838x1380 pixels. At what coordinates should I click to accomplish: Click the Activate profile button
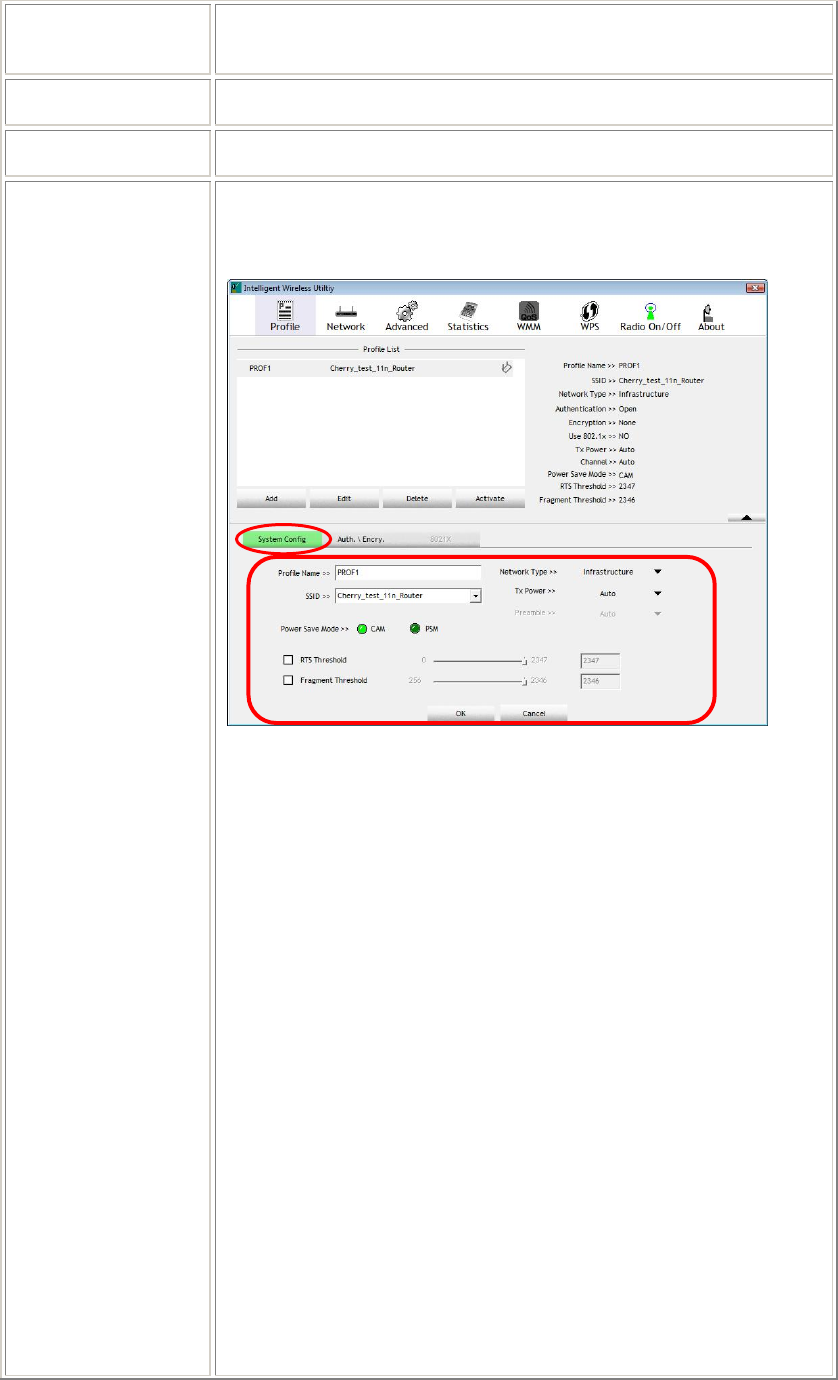point(490,498)
